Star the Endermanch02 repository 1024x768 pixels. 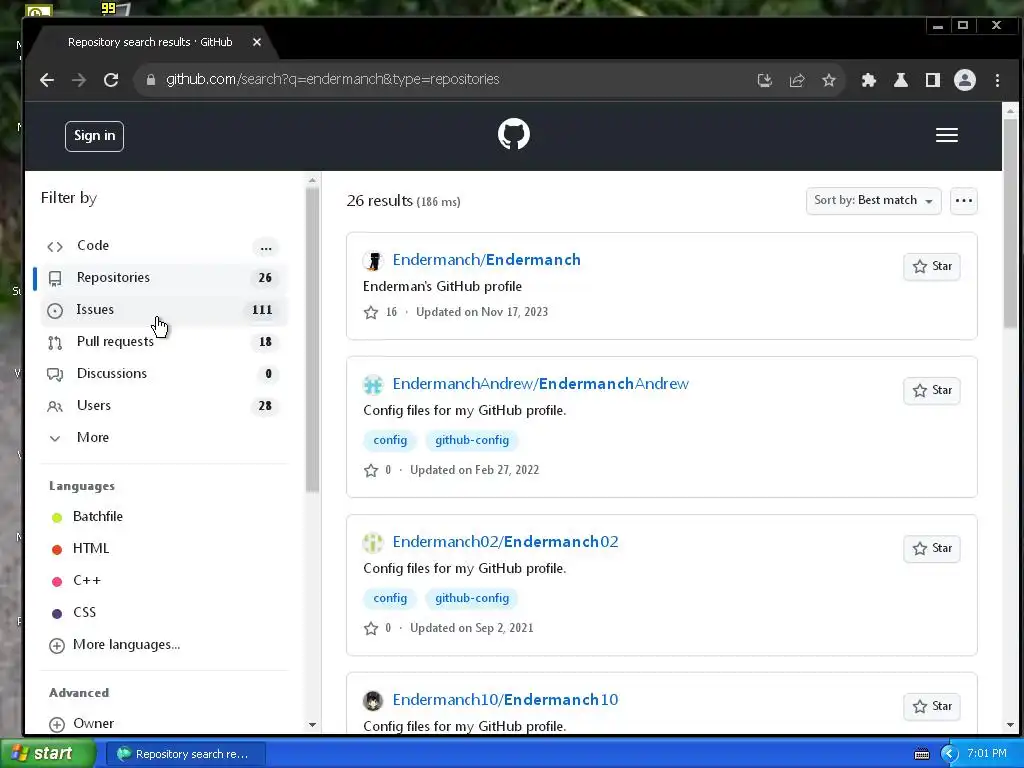click(x=932, y=549)
